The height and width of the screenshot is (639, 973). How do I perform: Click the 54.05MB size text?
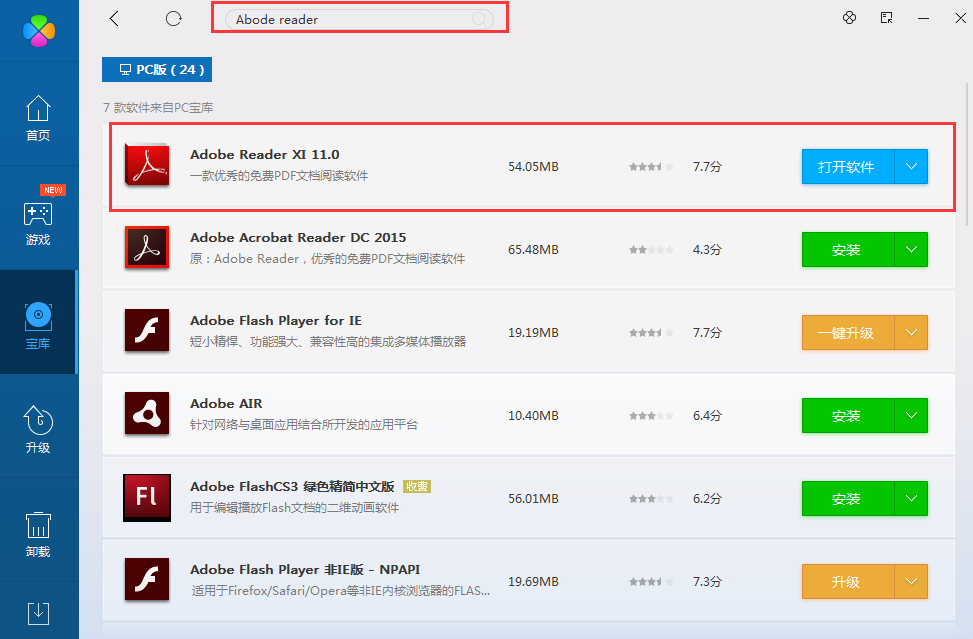tap(533, 167)
